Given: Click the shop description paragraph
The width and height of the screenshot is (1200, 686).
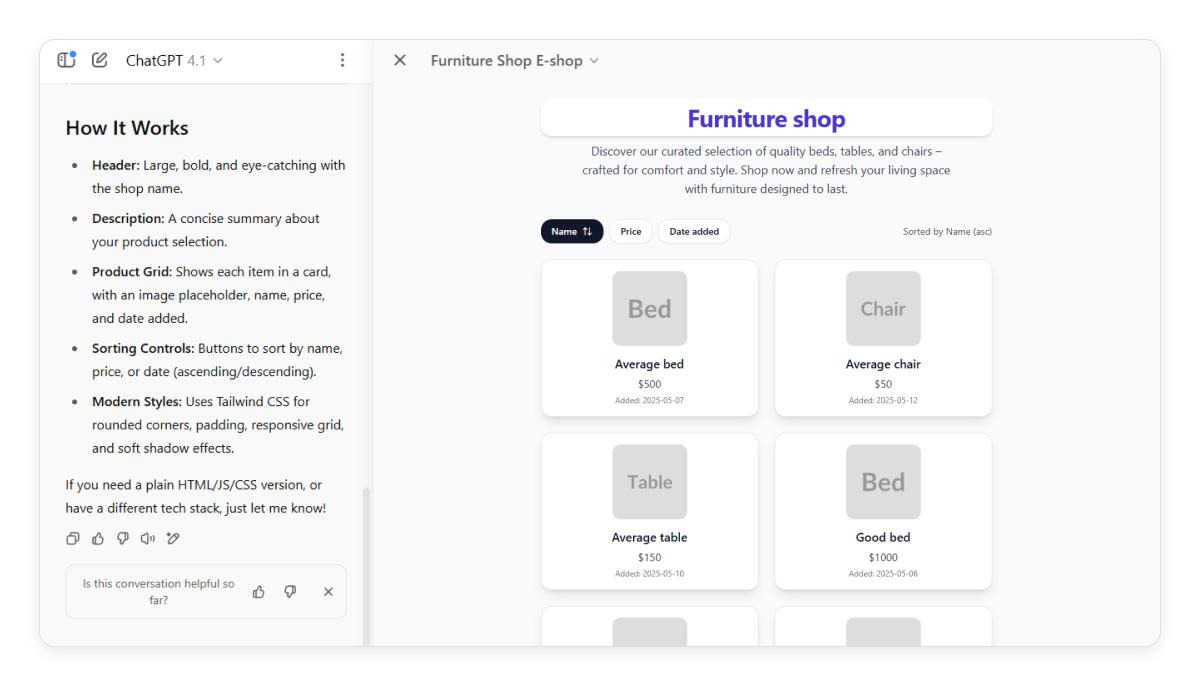Looking at the screenshot, I should (x=766, y=170).
